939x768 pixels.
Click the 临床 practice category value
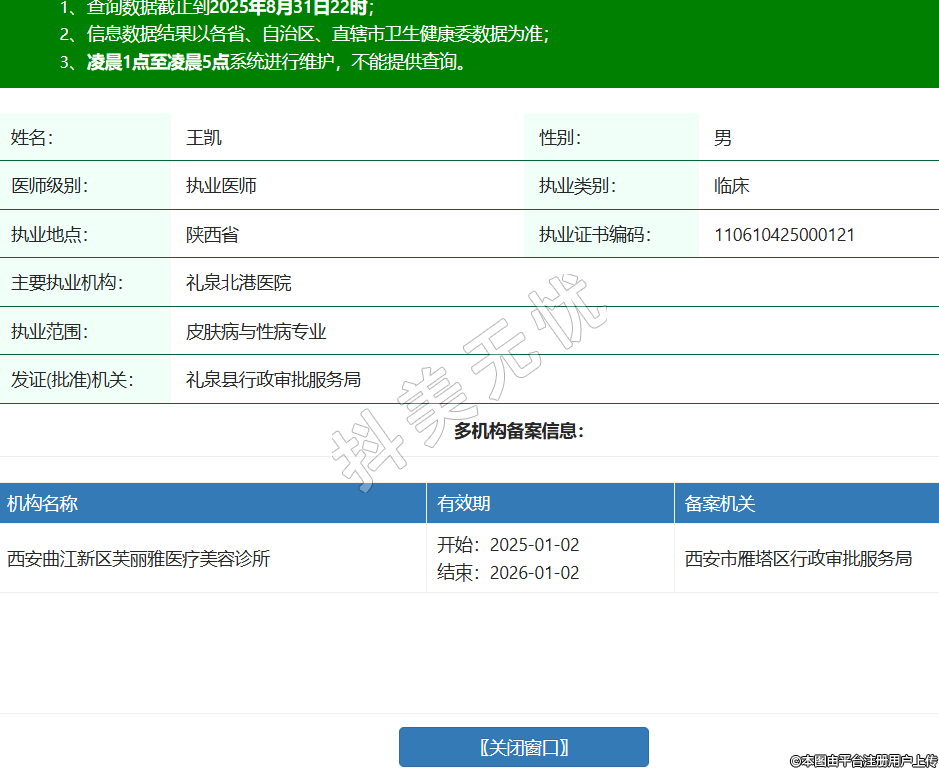point(732,186)
